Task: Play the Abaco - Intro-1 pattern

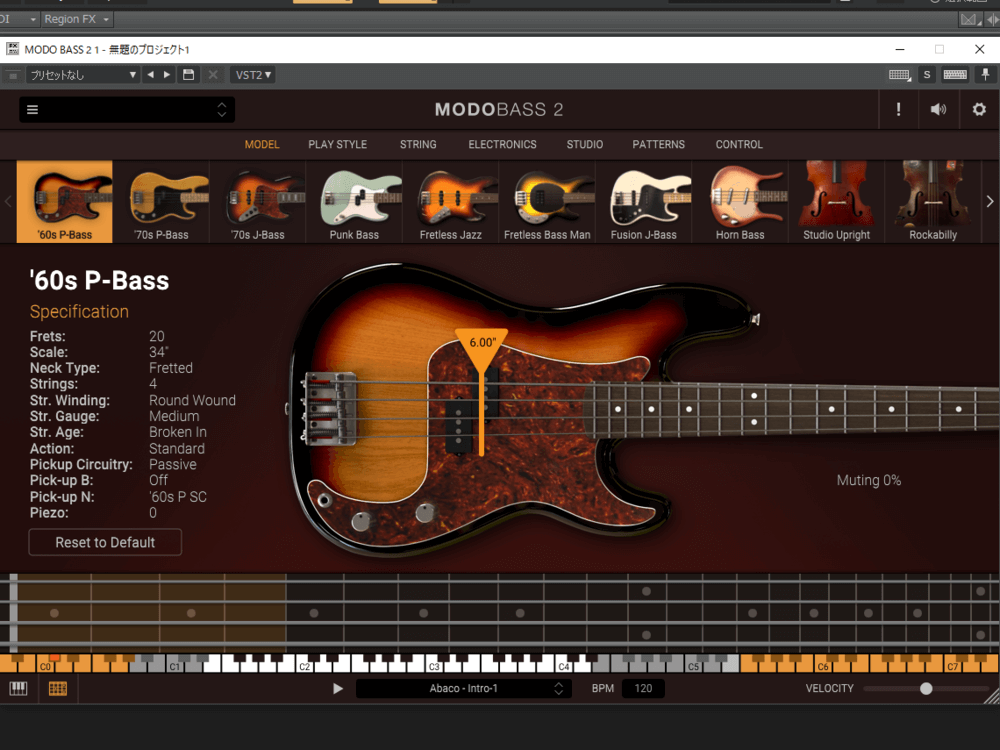Action: tap(338, 689)
